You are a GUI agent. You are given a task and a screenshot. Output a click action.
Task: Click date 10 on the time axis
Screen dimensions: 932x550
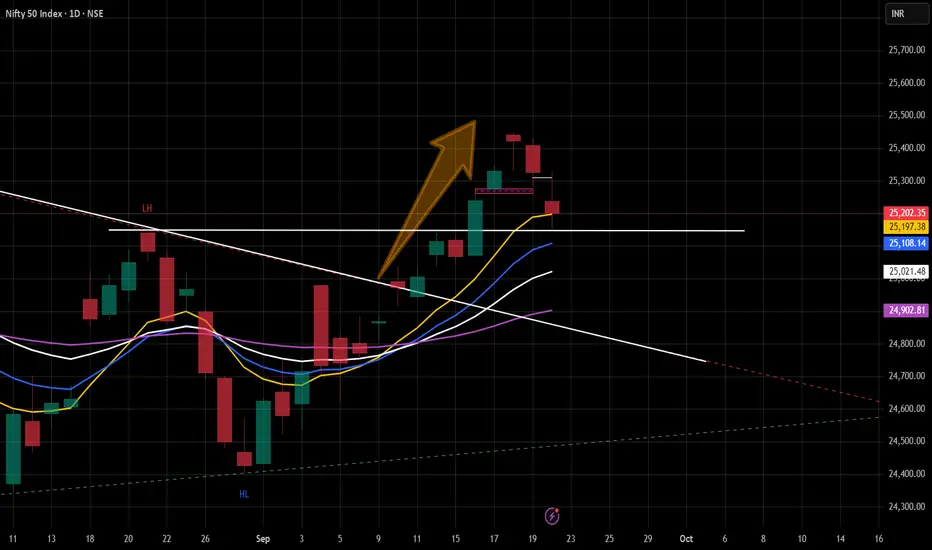click(802, 539)
